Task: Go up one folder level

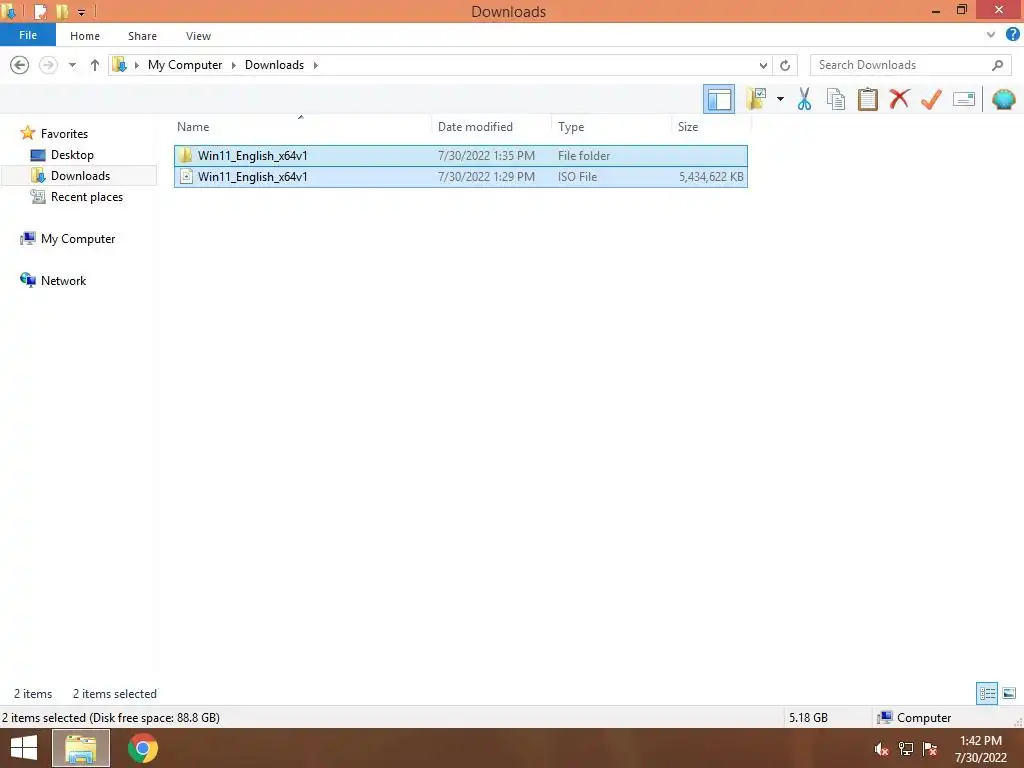Action: pos(95,65)
